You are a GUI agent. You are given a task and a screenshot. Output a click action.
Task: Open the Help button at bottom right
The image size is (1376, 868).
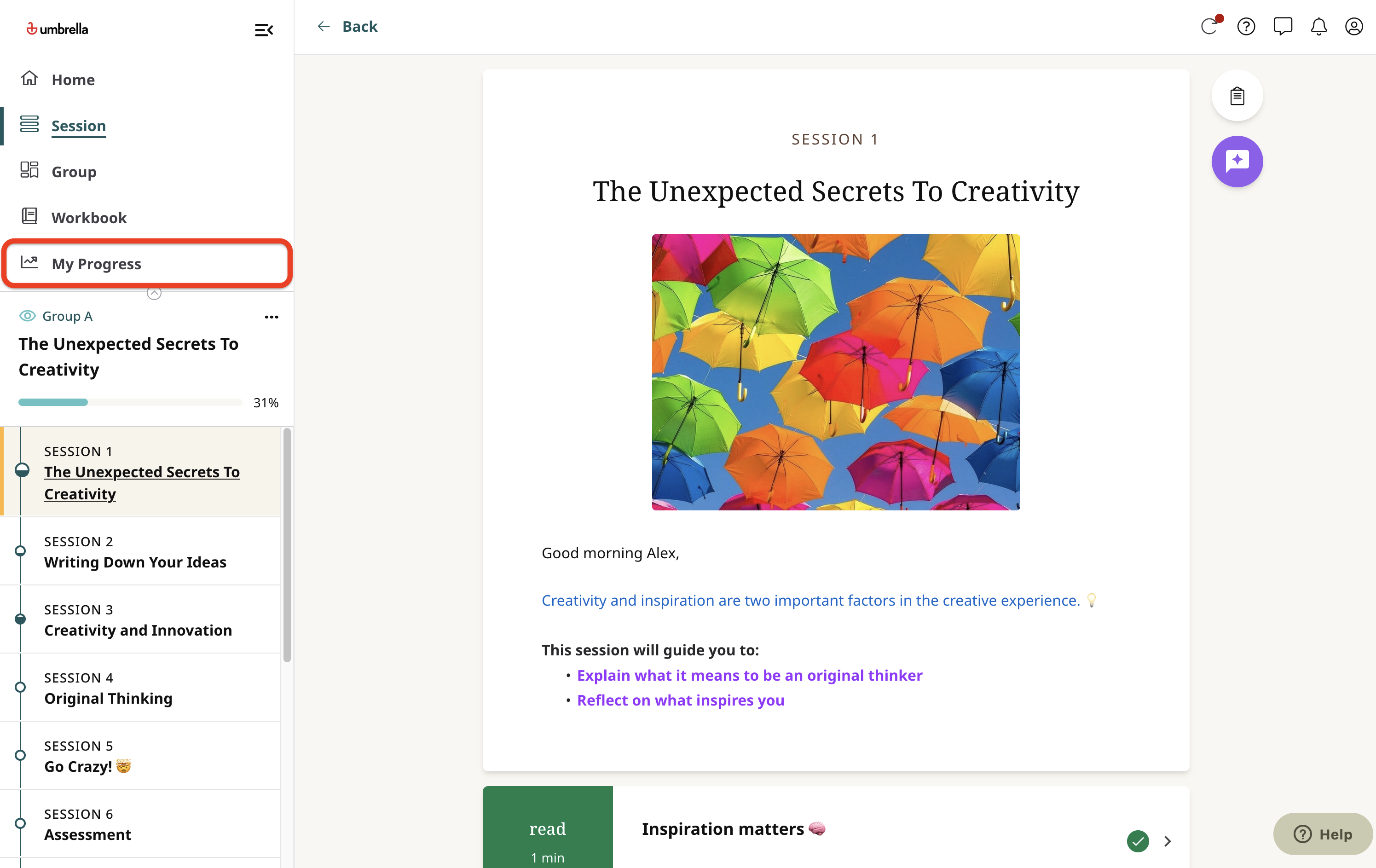(x=1322, y=834)
